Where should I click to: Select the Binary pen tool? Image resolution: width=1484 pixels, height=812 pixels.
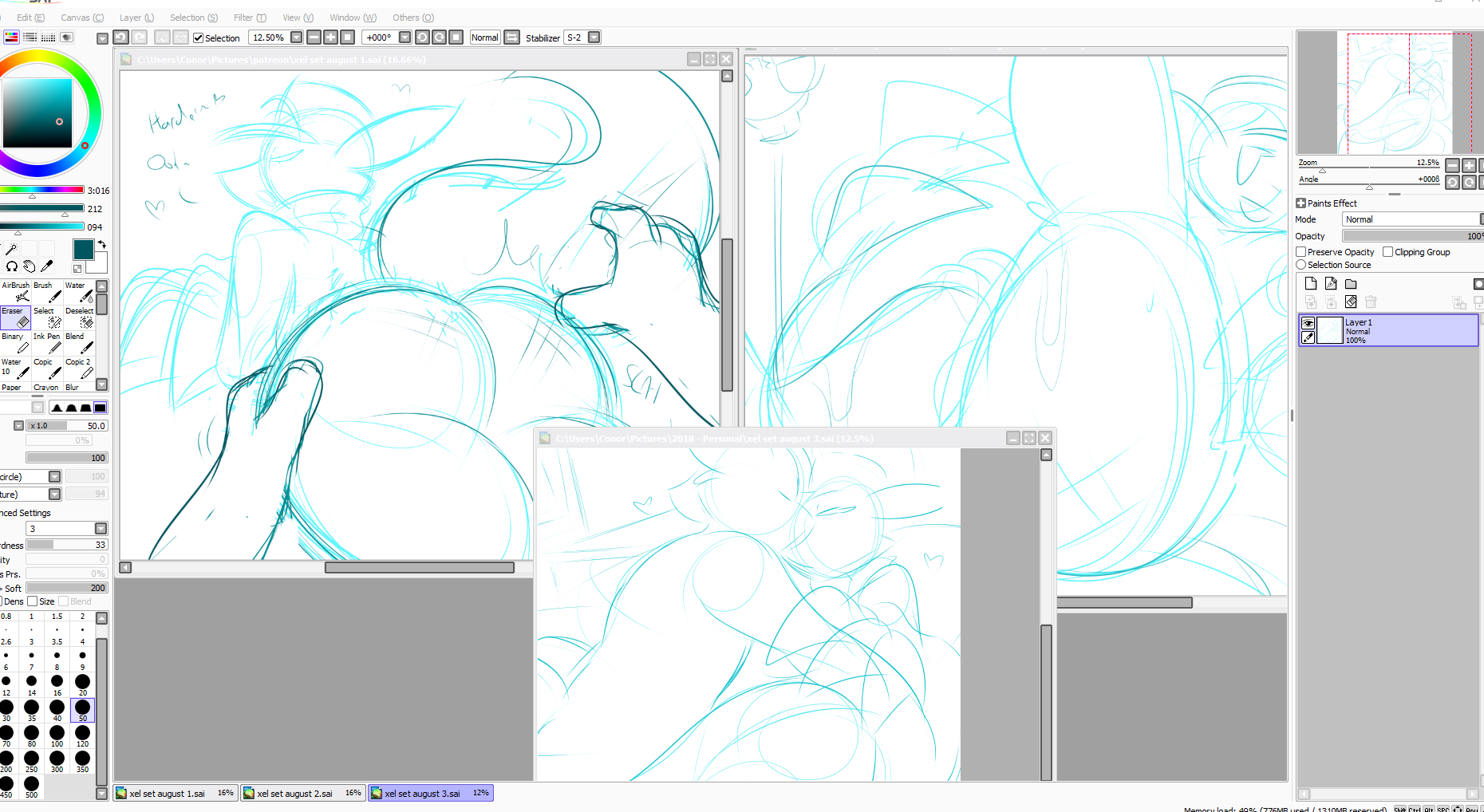(x=15, y=343)
